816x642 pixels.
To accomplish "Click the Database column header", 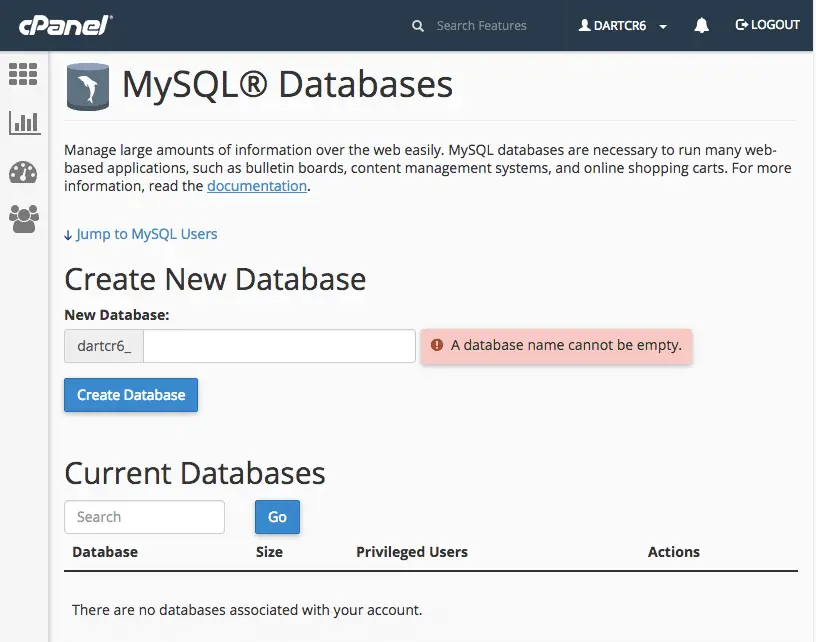I will click(105, 552).
